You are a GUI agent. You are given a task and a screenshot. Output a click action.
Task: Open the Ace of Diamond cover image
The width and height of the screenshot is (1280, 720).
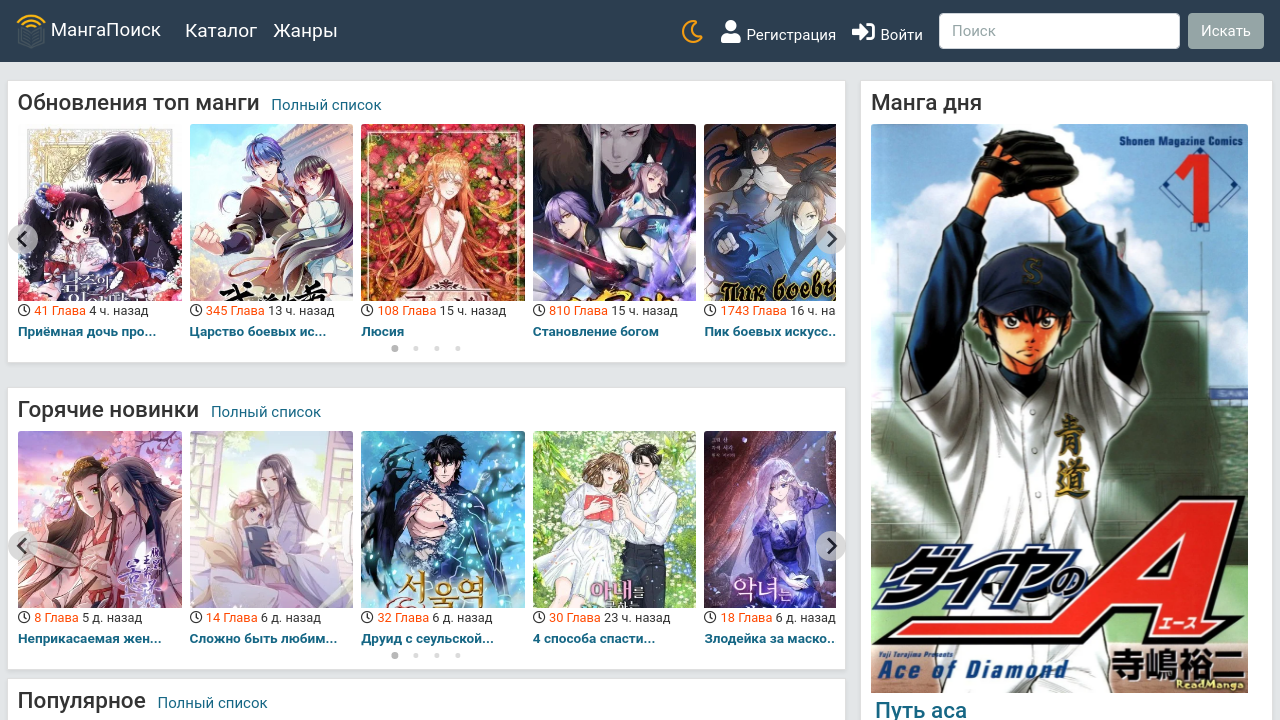pyautogui.click(x=1059, y=408)
